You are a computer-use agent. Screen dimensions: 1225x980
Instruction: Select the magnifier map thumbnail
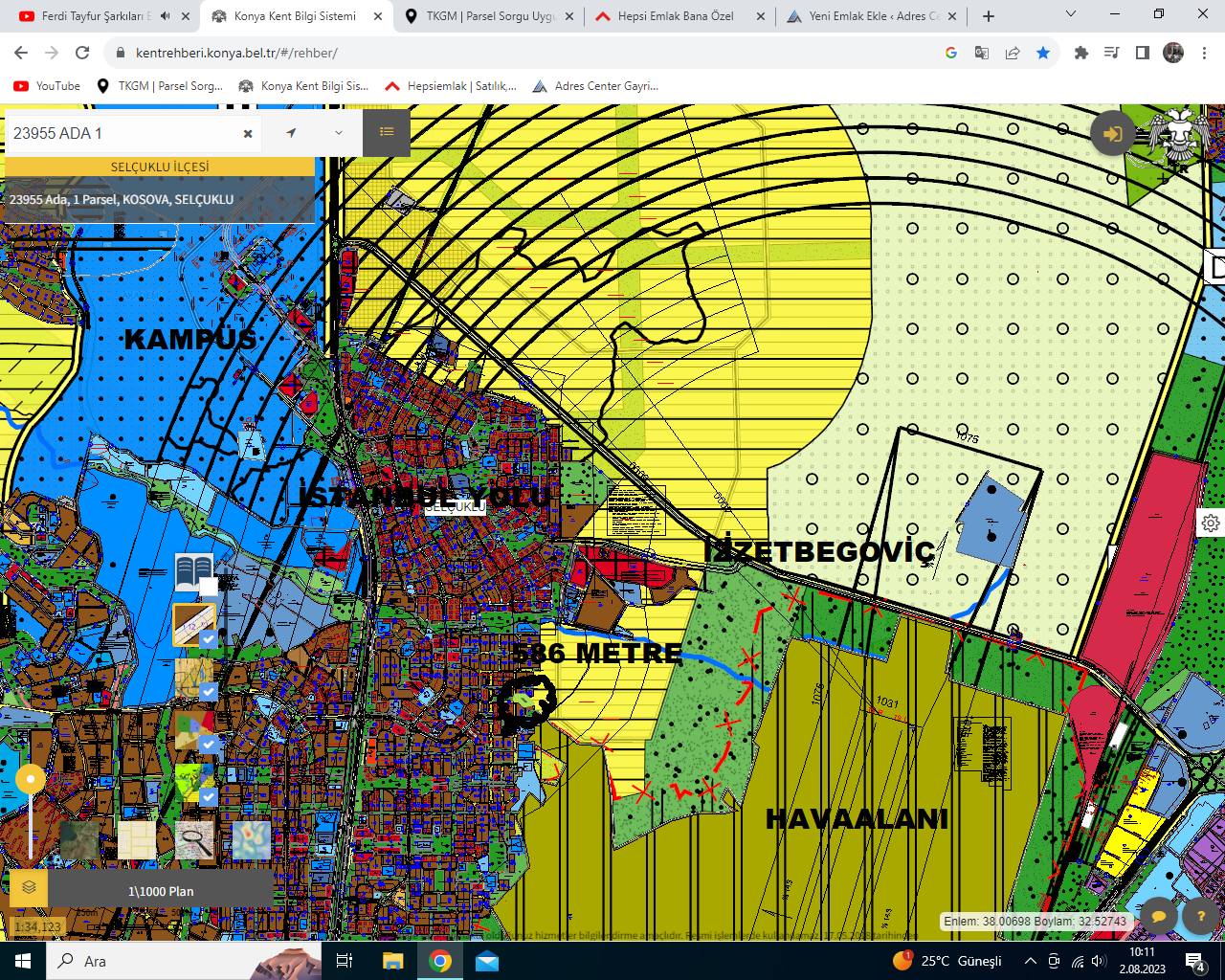tap(194, 840)
